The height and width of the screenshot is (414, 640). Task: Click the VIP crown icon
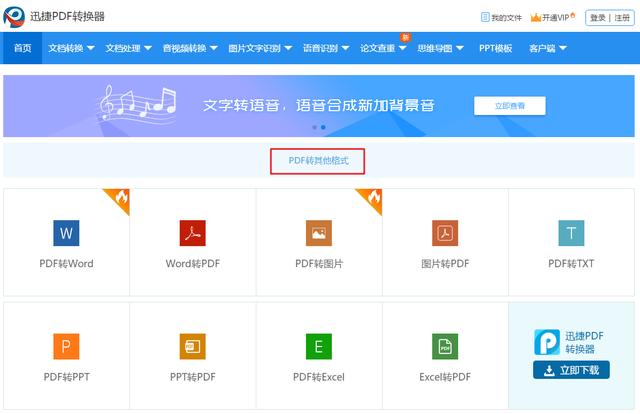[536, 17]
